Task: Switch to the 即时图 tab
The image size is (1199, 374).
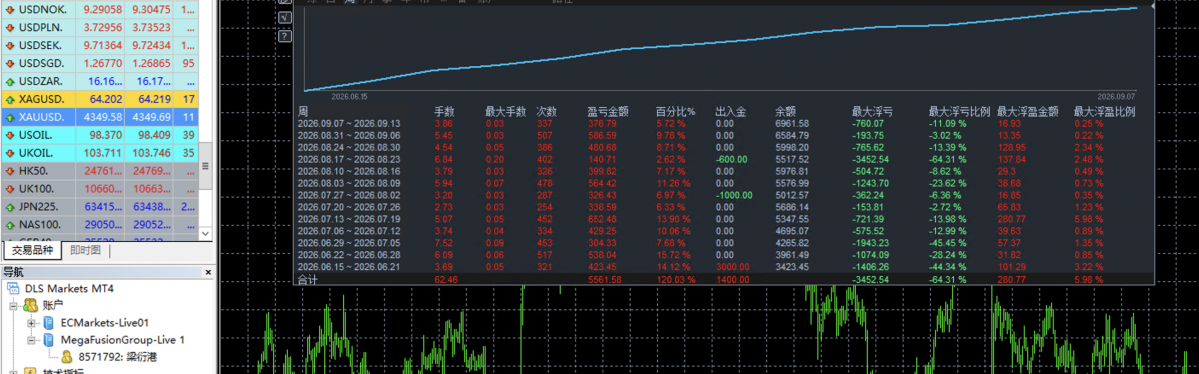Action: pos(85,250)
